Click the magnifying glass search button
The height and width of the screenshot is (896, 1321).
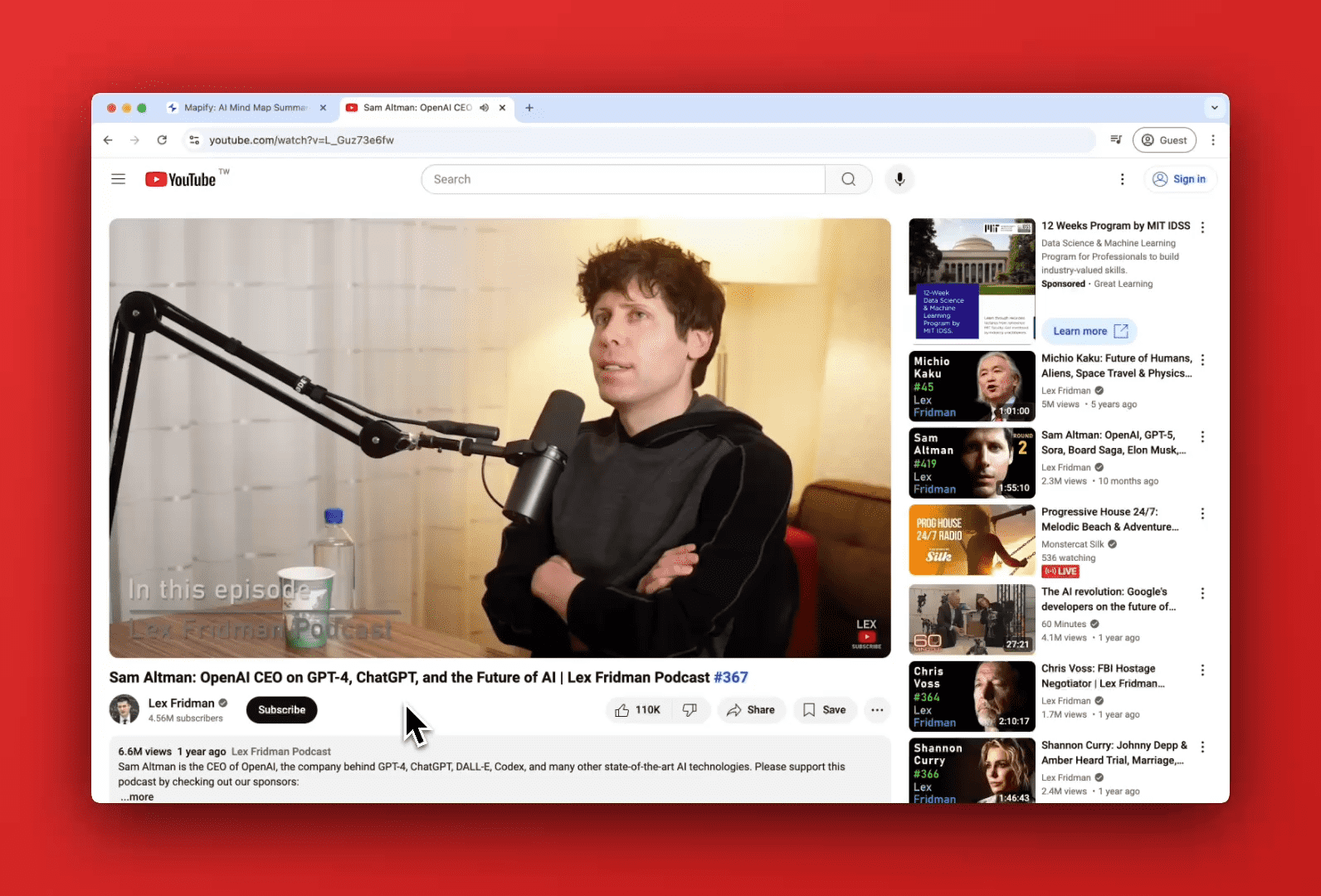[x=848, y=179]
